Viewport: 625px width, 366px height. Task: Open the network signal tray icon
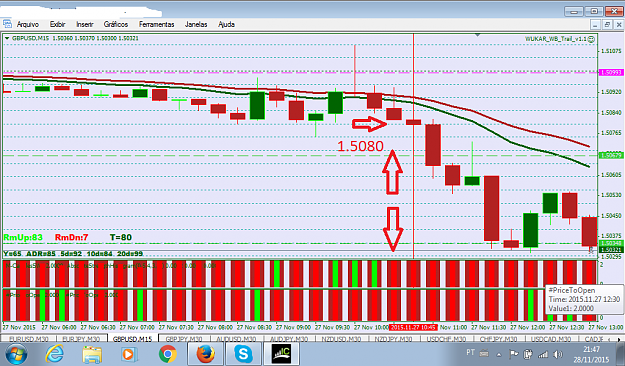[x=542, y=354]
